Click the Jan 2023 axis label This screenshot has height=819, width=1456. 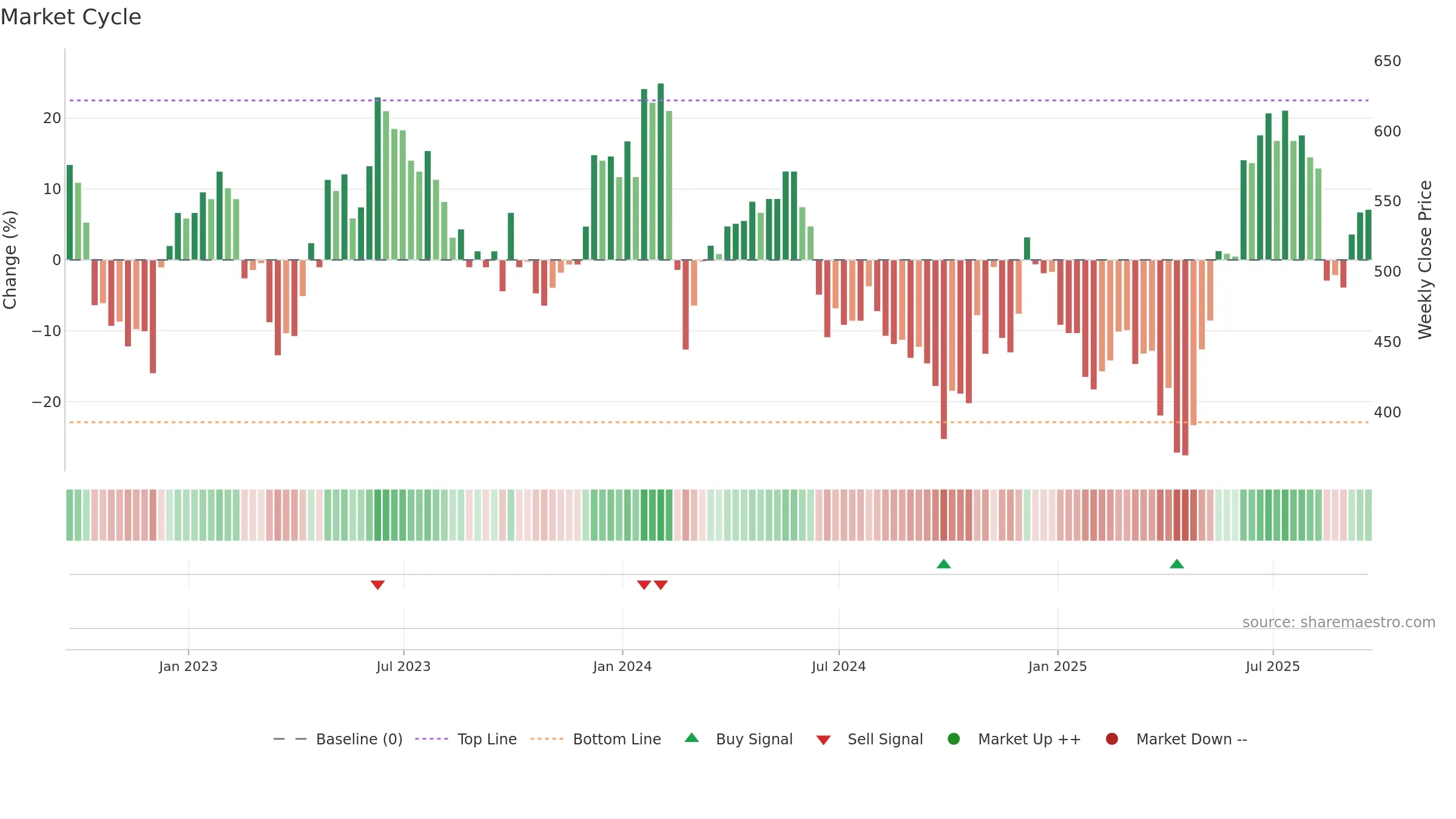coord(188,666)
